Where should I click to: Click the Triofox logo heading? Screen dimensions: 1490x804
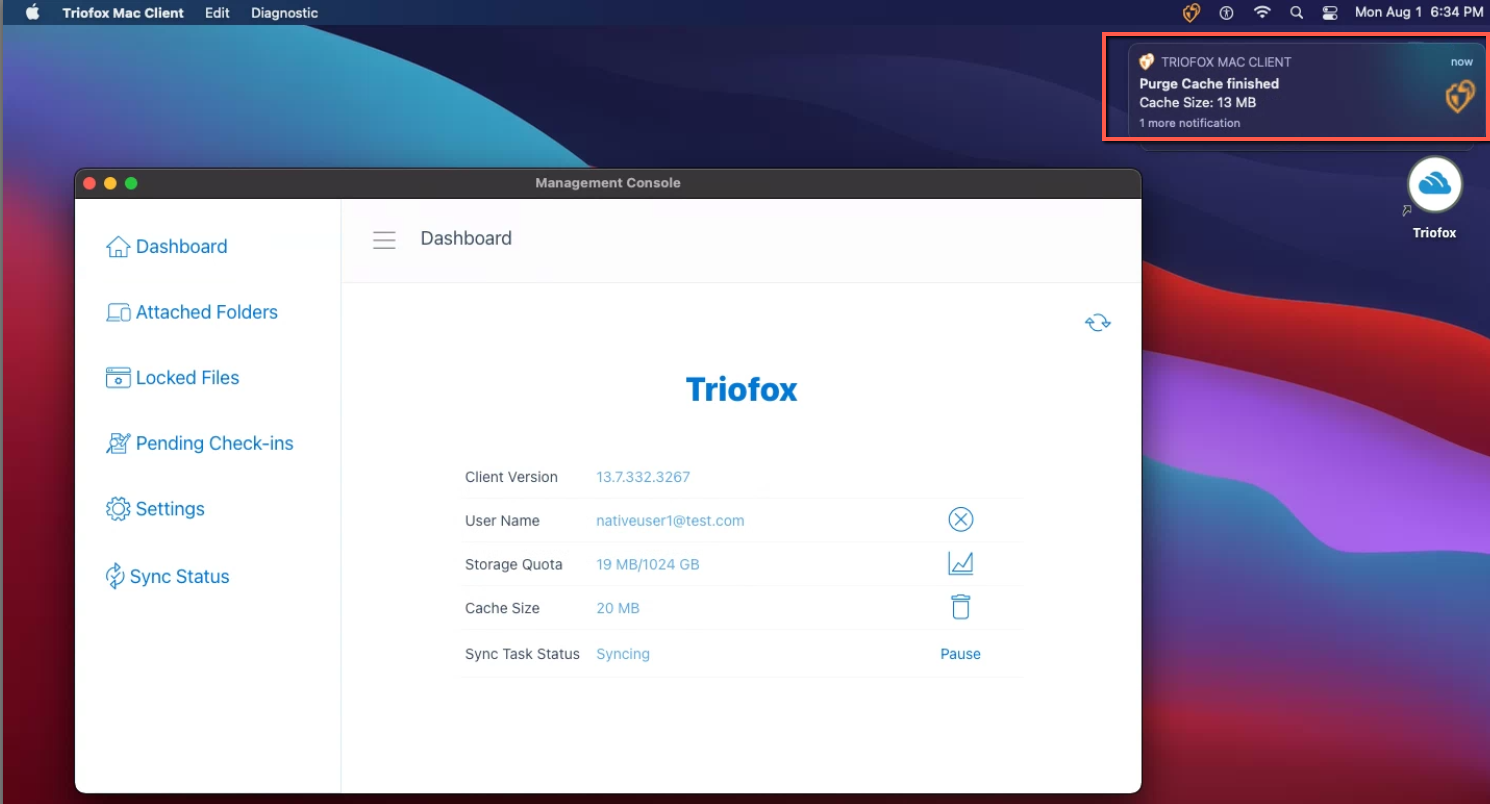[x=742, y=389]
